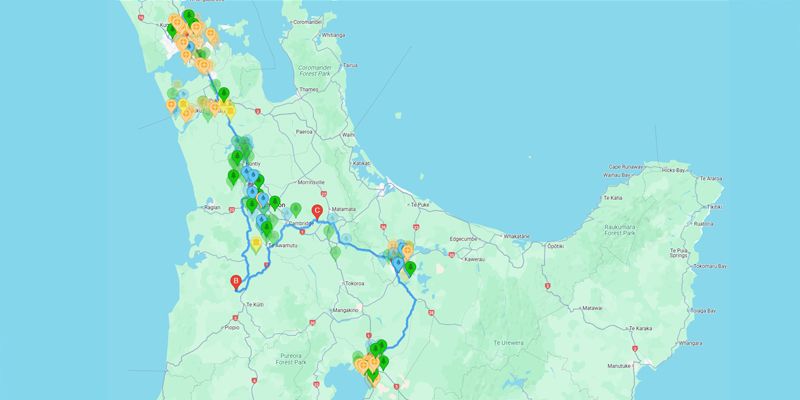This screenshot has height=400, width=800.
Task: Click the Whangara label
Action: [x=689, y=343]
